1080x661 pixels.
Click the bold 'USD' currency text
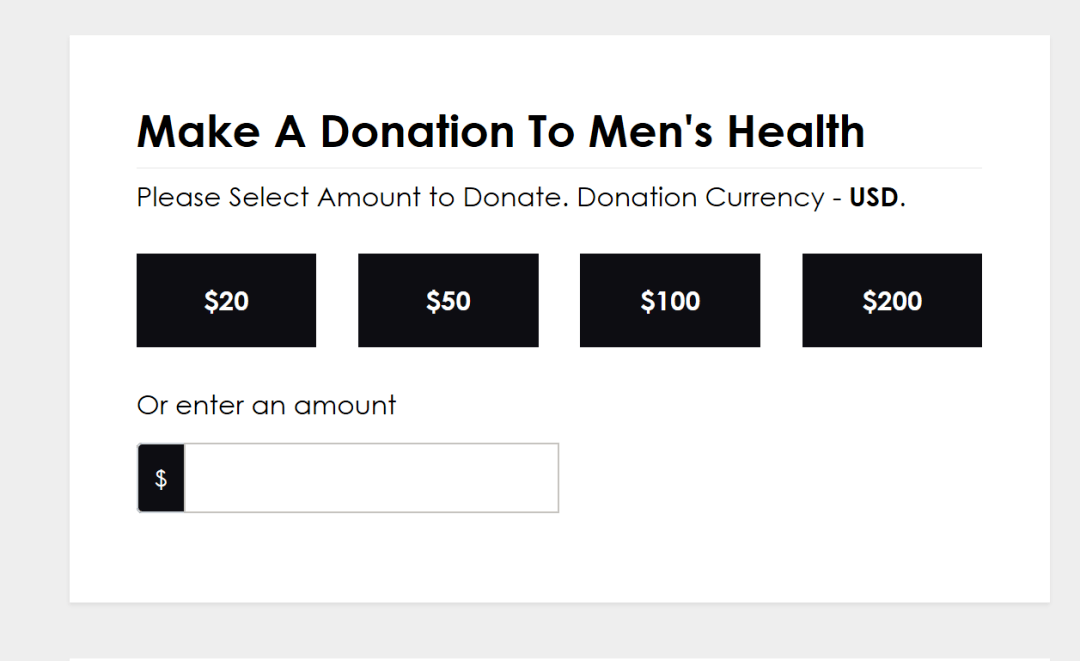(873, 198)
